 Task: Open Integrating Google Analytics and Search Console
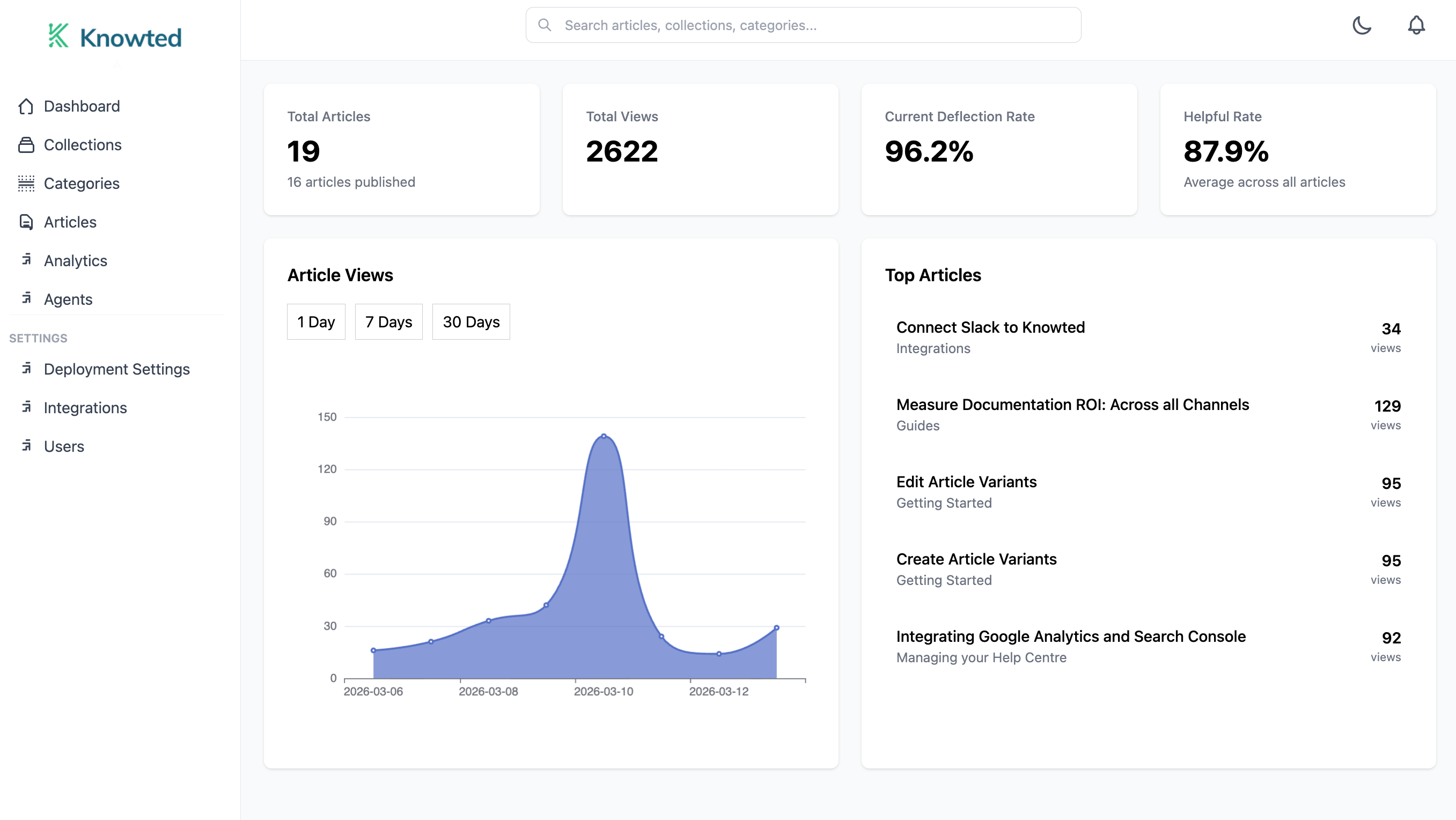pyautogui.click(x=1070, y=637)
